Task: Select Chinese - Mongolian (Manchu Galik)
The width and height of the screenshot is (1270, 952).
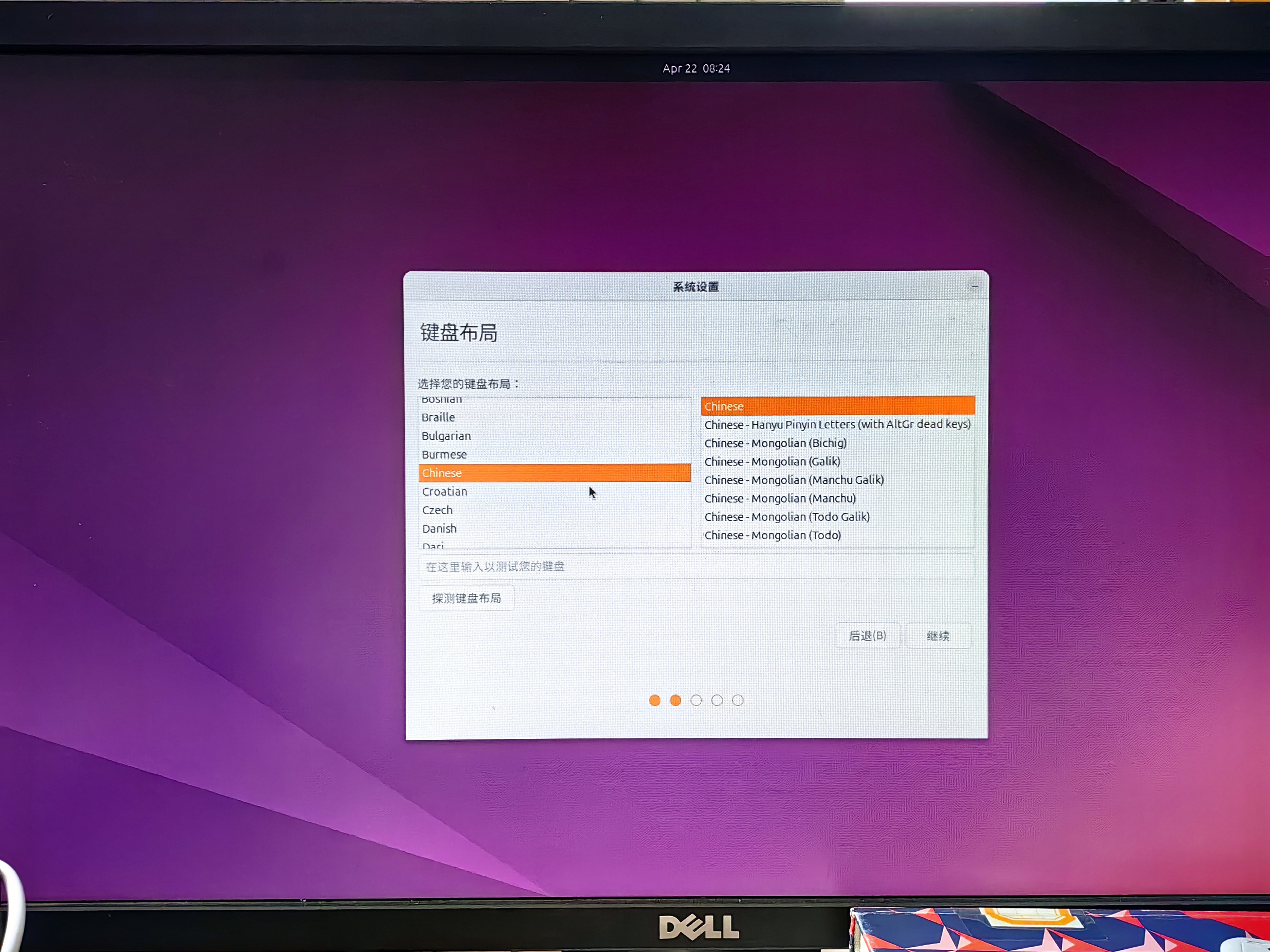Action: point(793,480)
